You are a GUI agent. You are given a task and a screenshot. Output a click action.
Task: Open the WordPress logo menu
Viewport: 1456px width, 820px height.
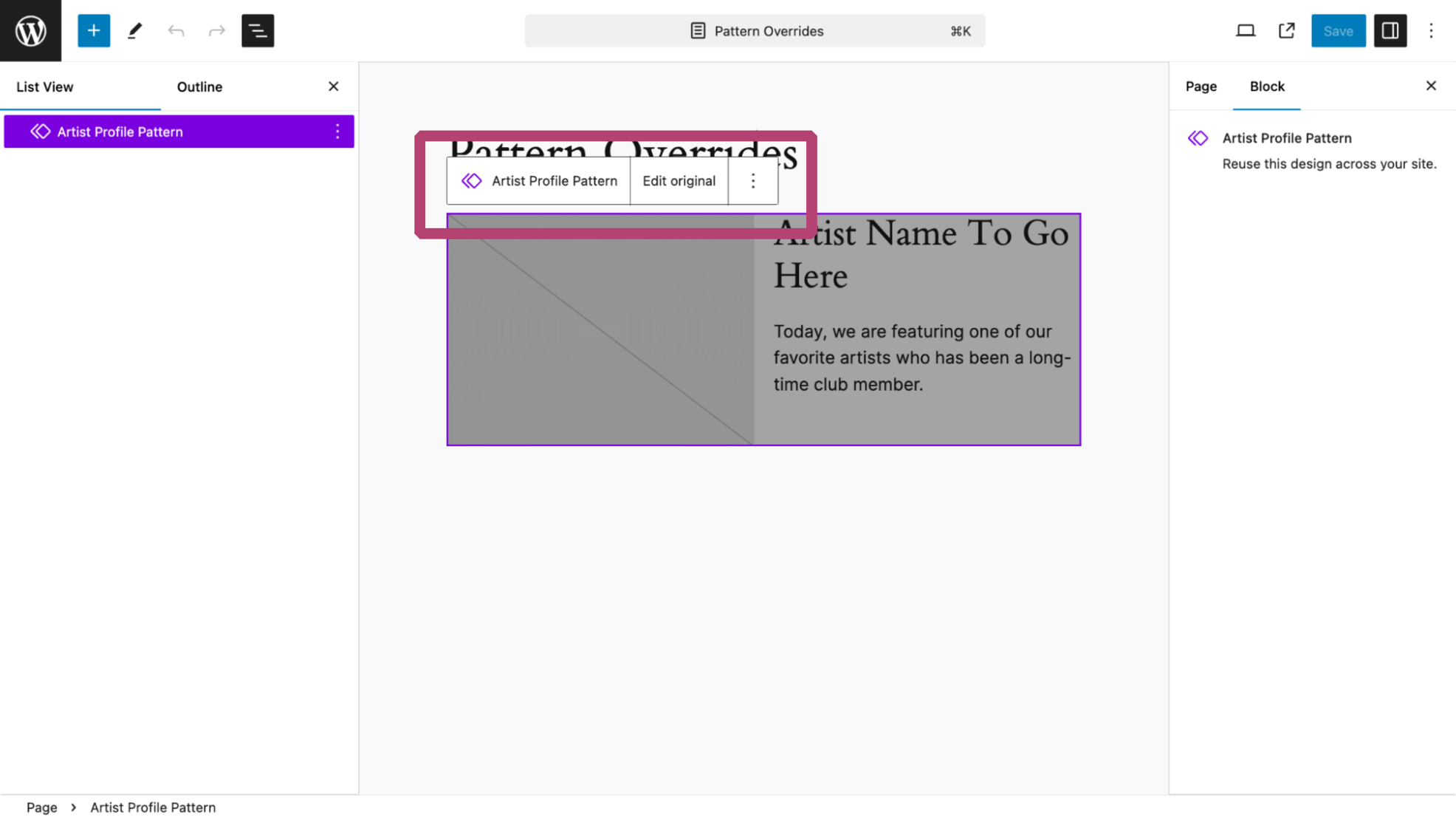pos(30,30)
